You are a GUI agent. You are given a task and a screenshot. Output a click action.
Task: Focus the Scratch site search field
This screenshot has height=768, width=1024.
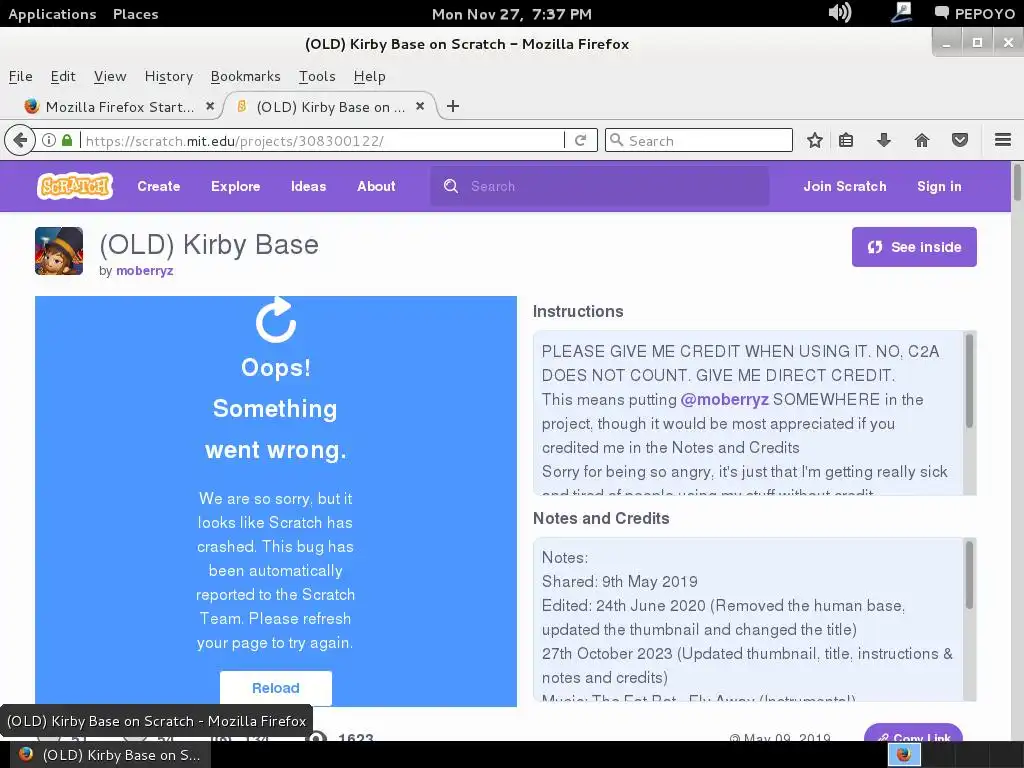(x=600, y=186)
